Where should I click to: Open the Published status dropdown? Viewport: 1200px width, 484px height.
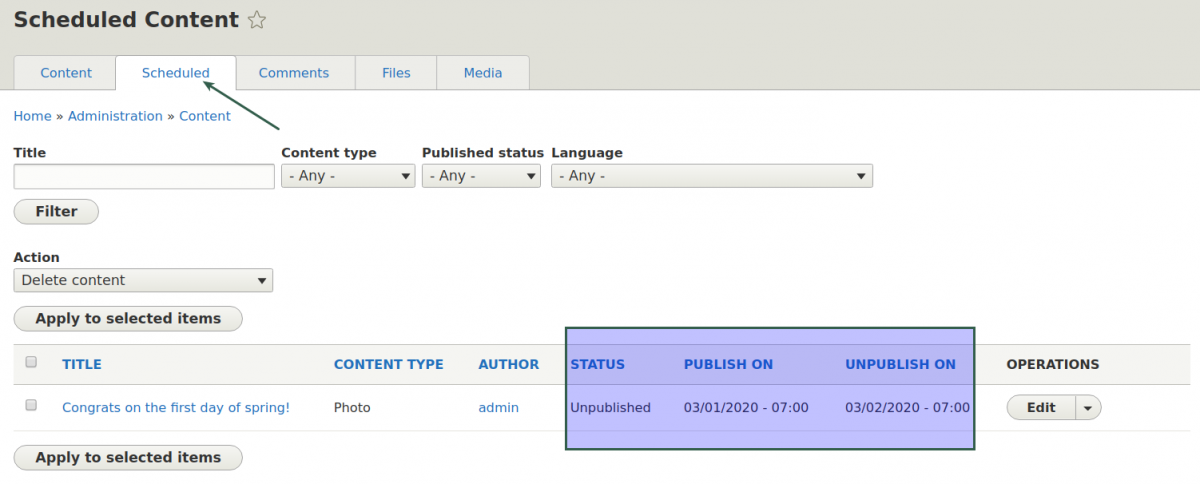point(481,176)
